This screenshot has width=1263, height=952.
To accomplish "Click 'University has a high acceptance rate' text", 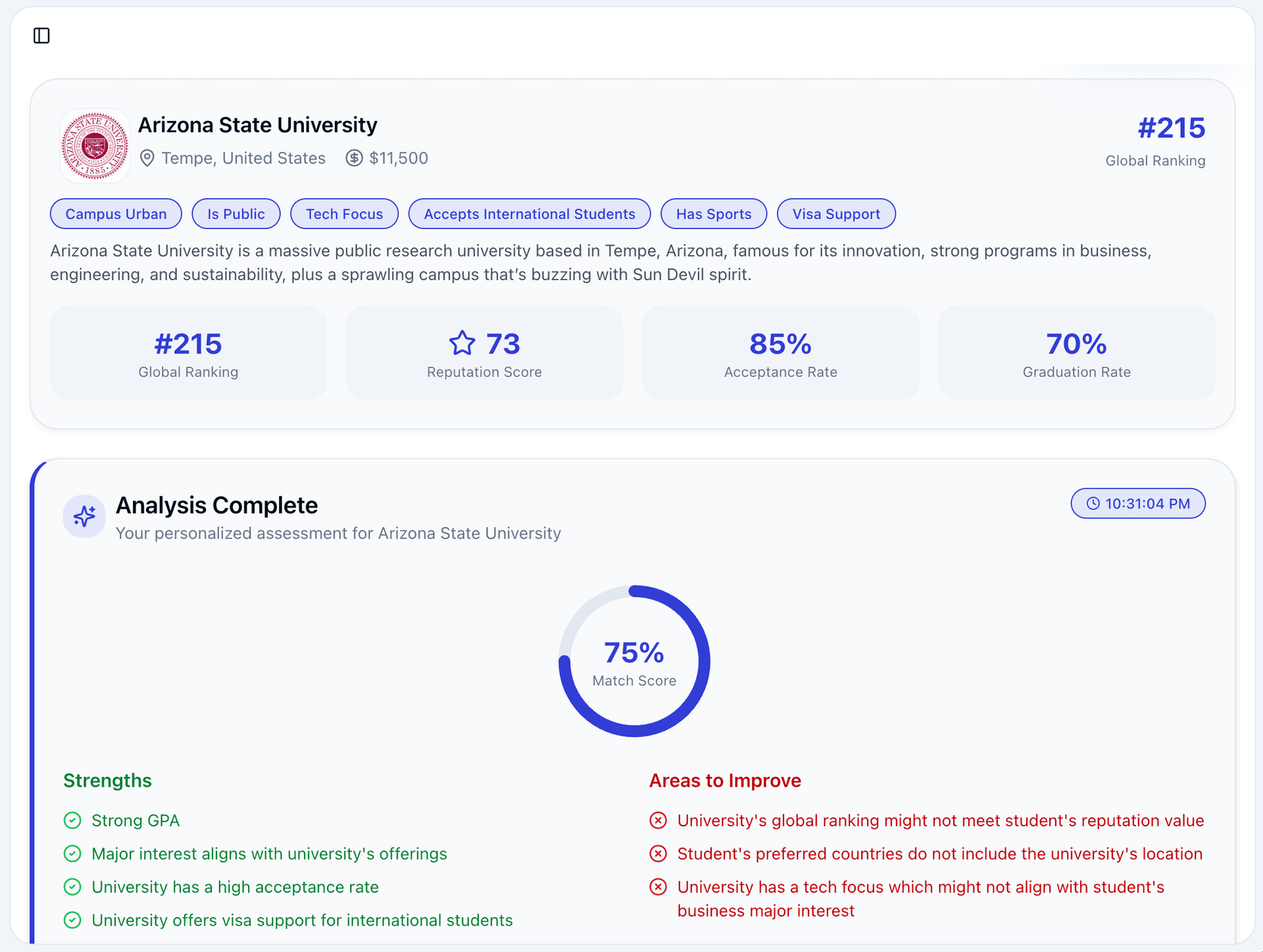I will [x=235, y=887].
